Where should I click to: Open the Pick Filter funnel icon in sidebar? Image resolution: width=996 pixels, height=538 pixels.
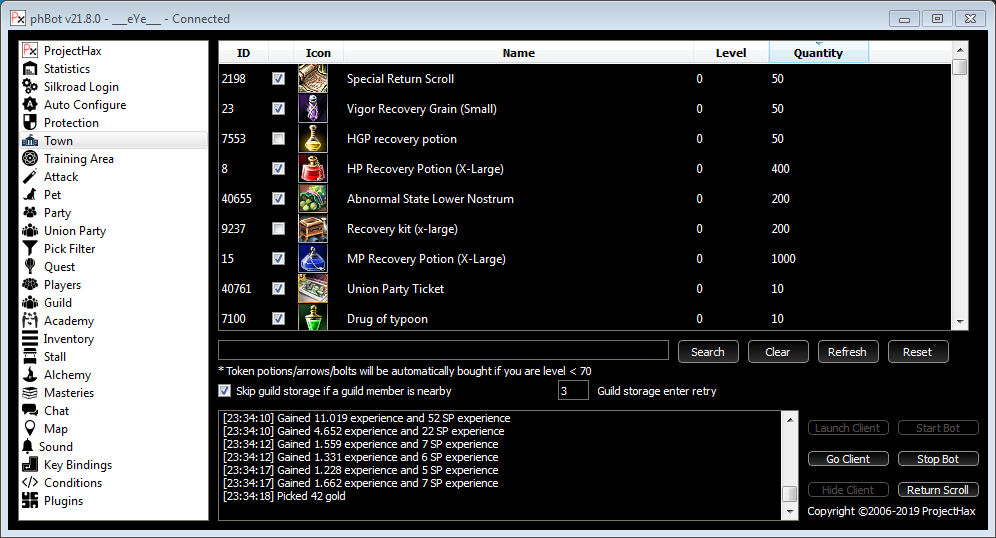(30, 249)
